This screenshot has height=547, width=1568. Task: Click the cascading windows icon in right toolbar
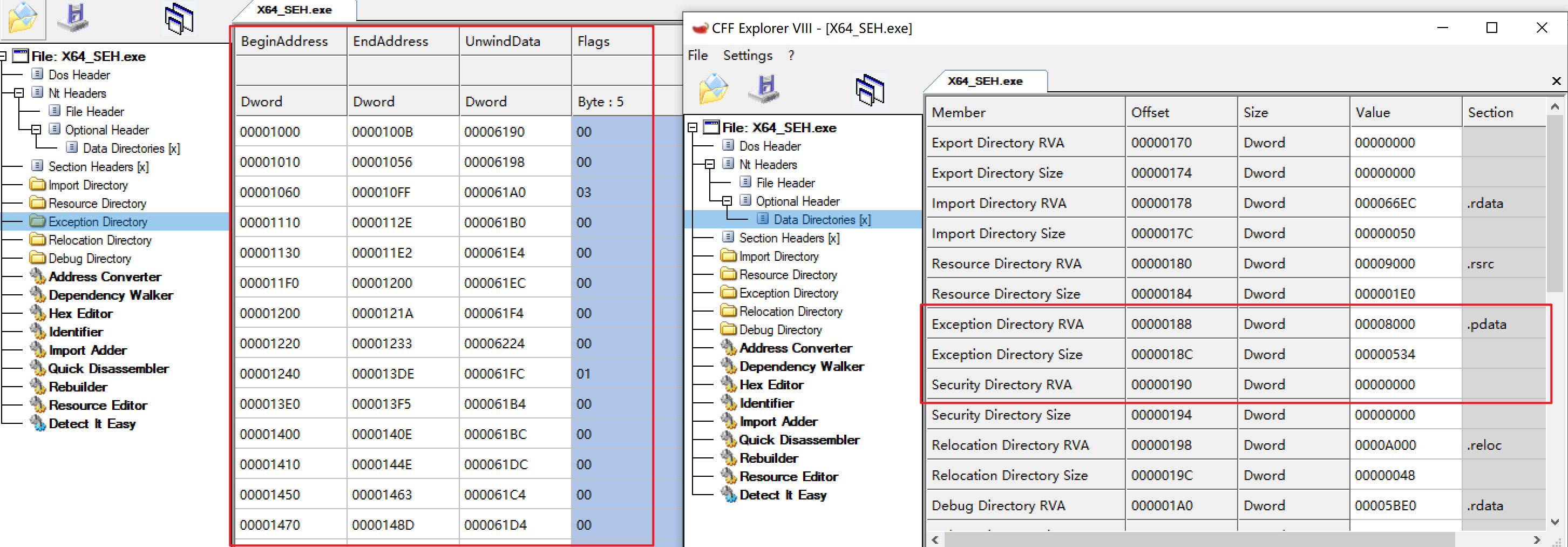click(870, 90)
